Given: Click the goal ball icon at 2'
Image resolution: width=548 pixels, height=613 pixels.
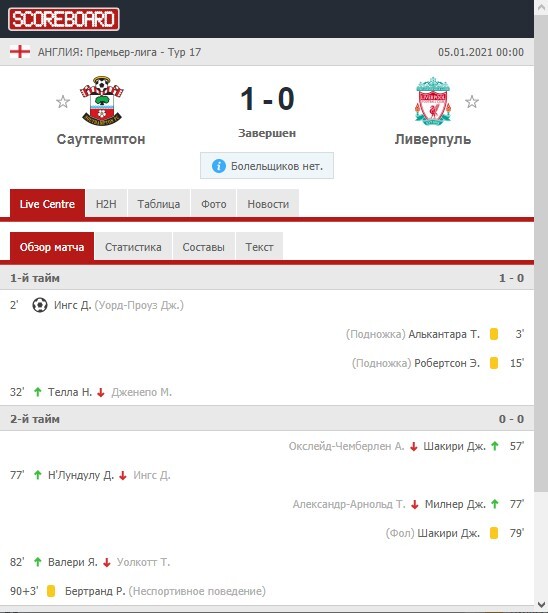Looking at the screenshot, I should coord(40,305).
